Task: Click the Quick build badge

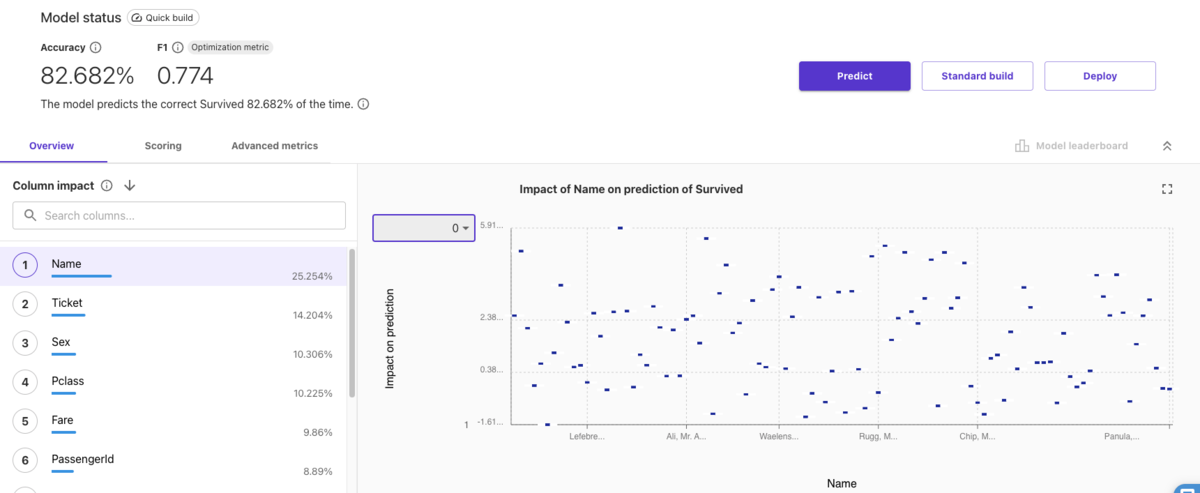Action: pyautogui.click(x=163, y=18)
